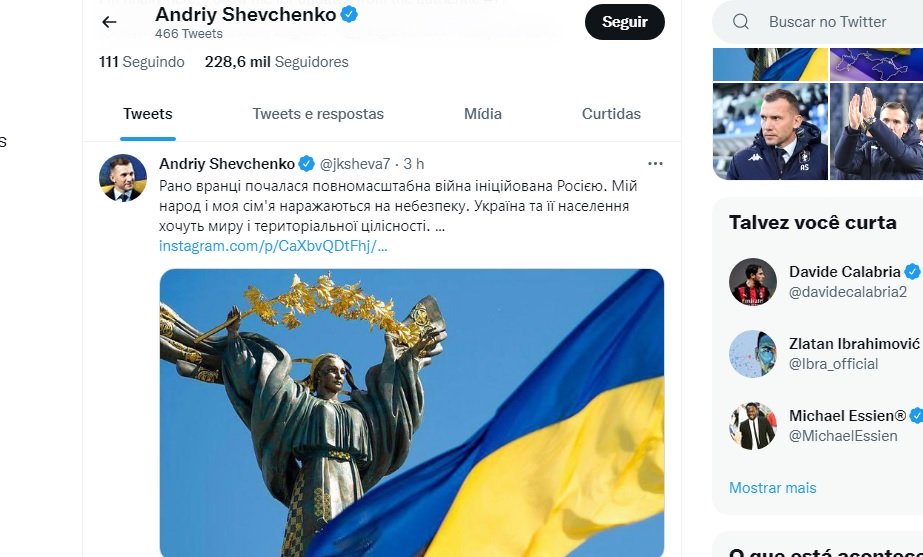The height and width of the screenshot is (557, 923).
Task: Click Mostrar mais suggestions link
Action: click(x=772, y=488)
